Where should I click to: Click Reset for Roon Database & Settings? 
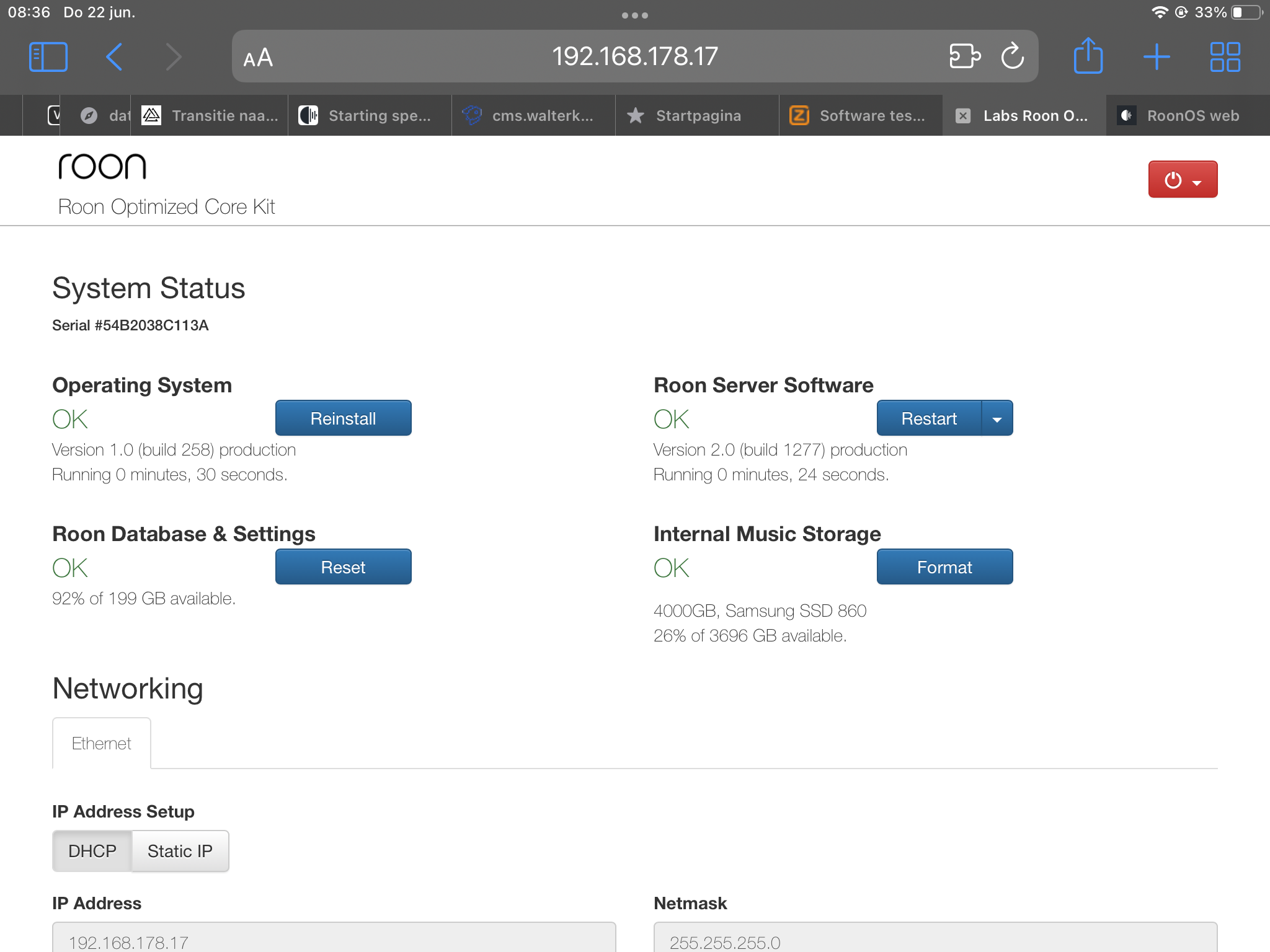coord(343,567)
